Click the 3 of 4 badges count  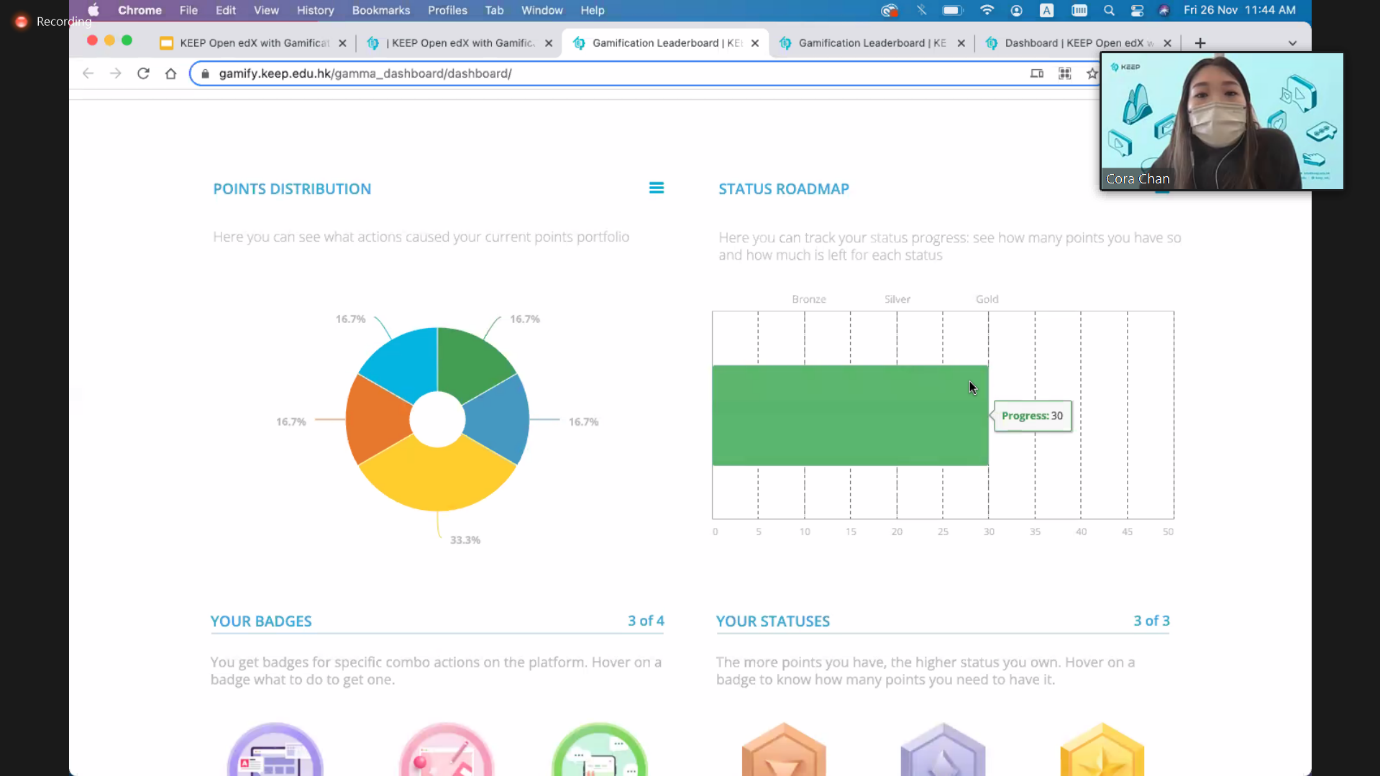pos(646,621)
